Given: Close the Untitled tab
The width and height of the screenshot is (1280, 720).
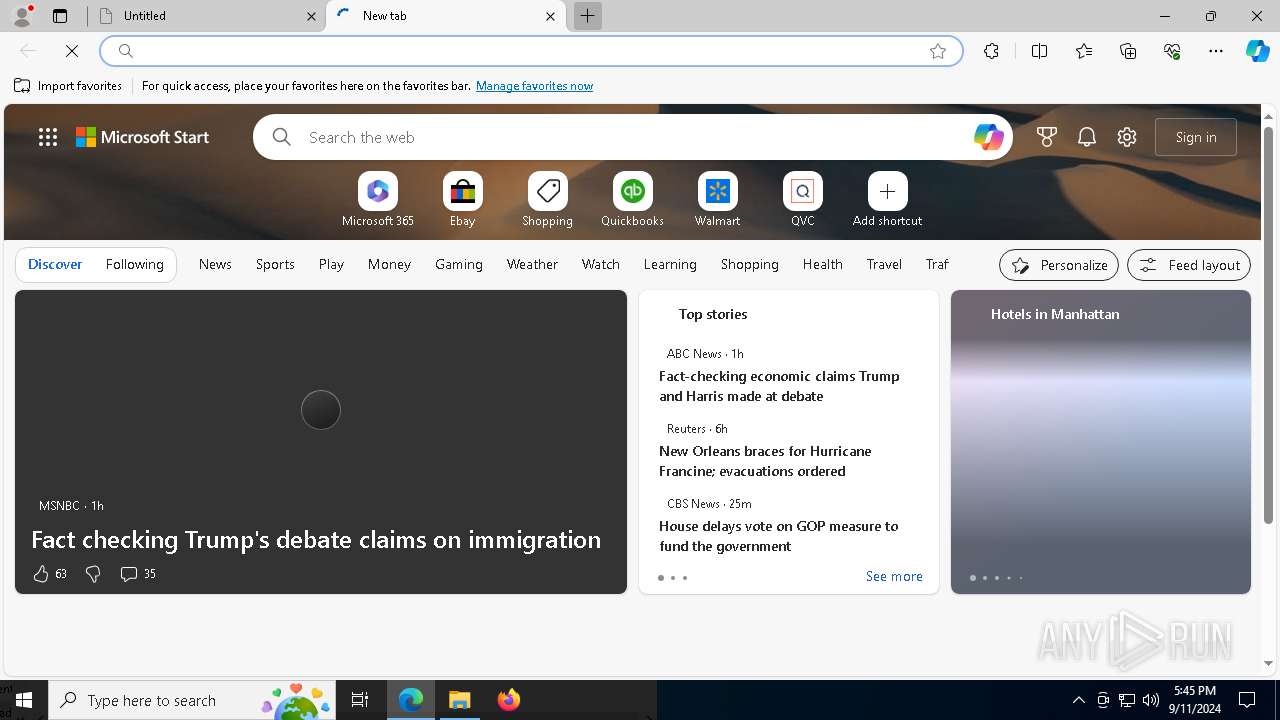Looking at the screenshot, I should pyautogui.click(x=311, y=16).
